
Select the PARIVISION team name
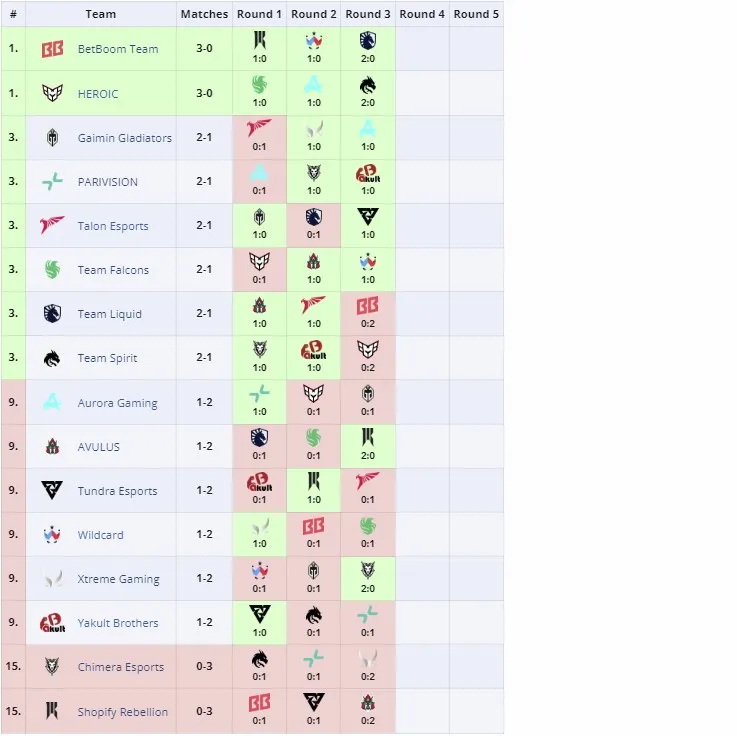108,182
